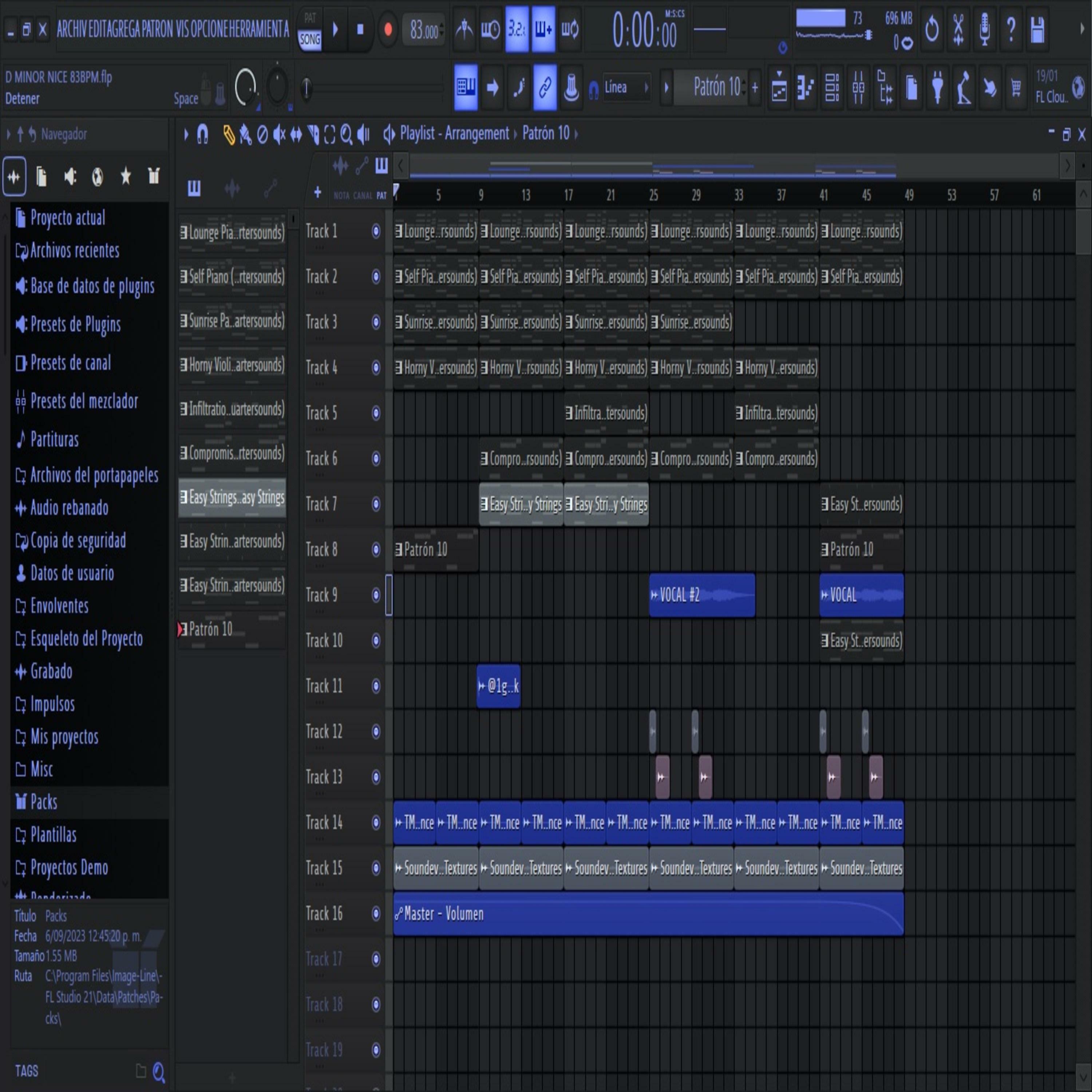Open the Mixer window

[x=858, y=88]
